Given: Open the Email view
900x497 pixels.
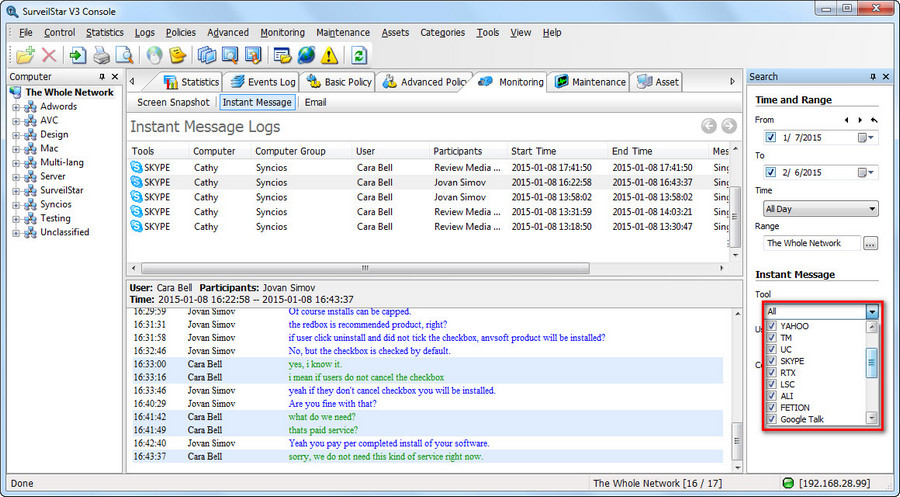Looking at the screenshot, I should (x=315, y=102).
